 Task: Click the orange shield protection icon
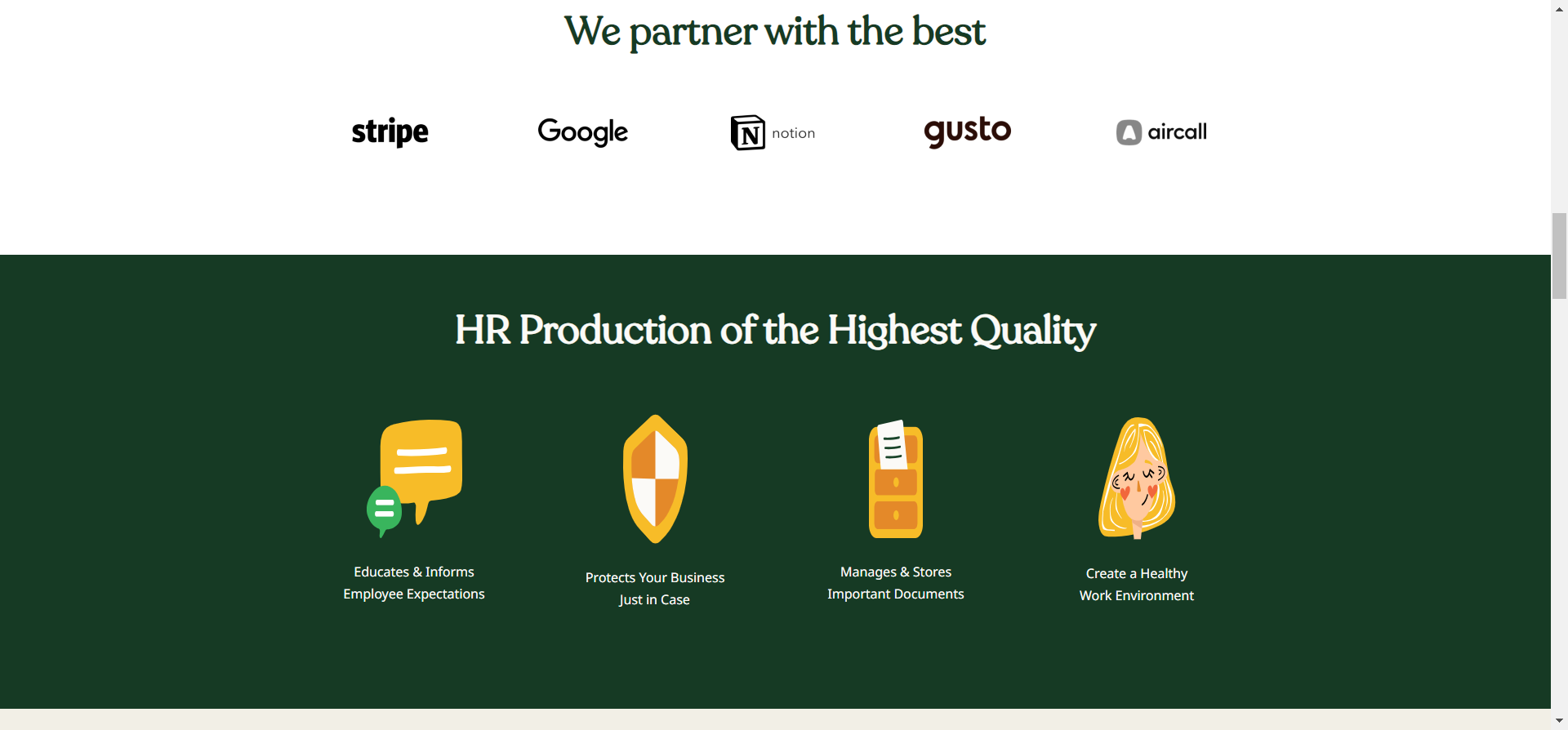tap(655, 479)
